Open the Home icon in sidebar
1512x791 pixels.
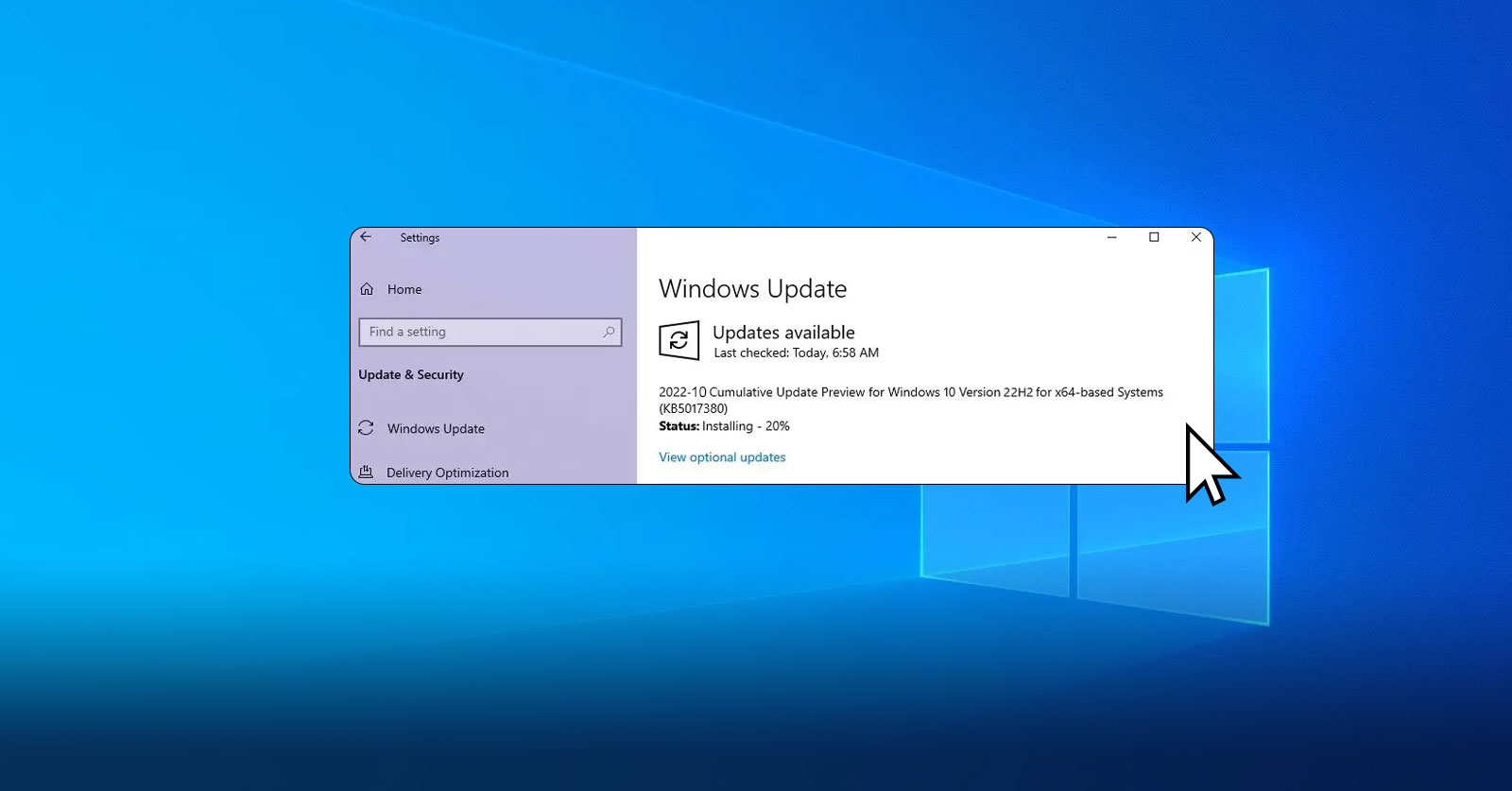tap(367, 289)
